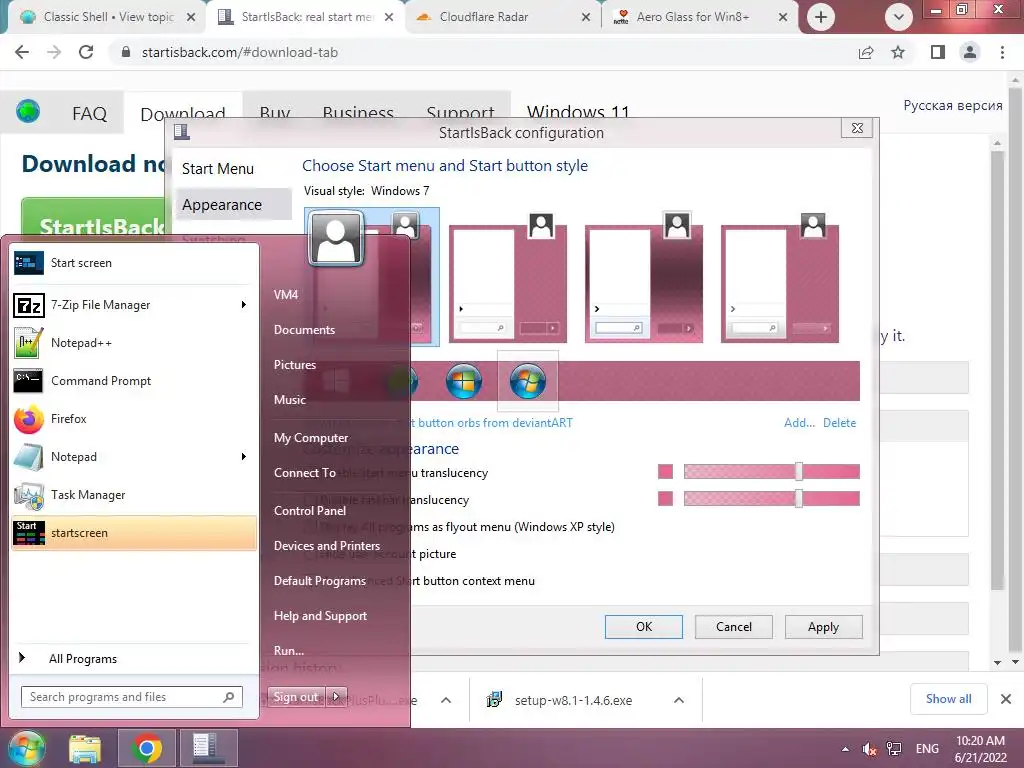1024x768 pixels.
Task: Open Control Panel from Start menu
Action: [310, 511]
